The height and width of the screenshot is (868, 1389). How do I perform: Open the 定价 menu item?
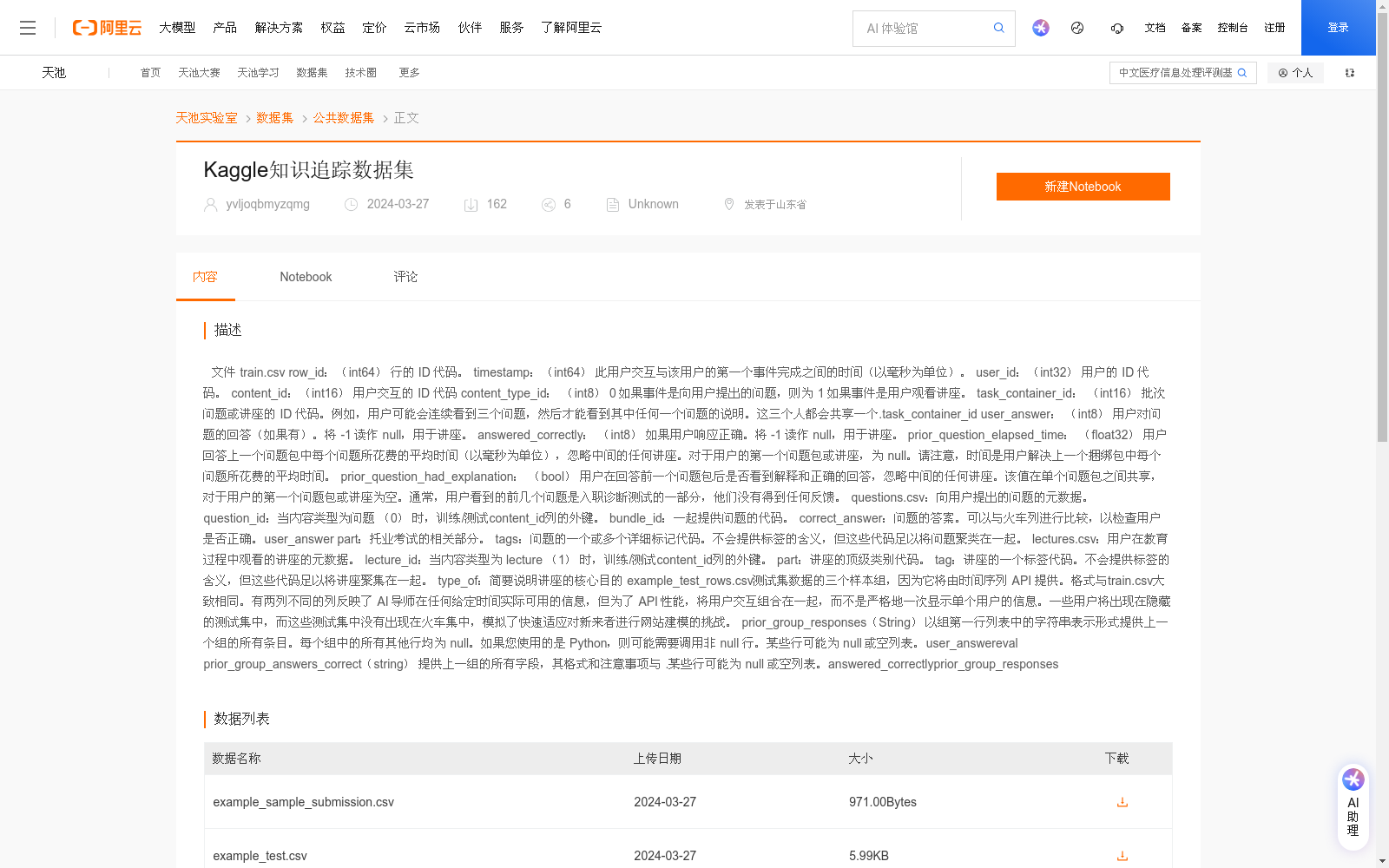[374, 28]
